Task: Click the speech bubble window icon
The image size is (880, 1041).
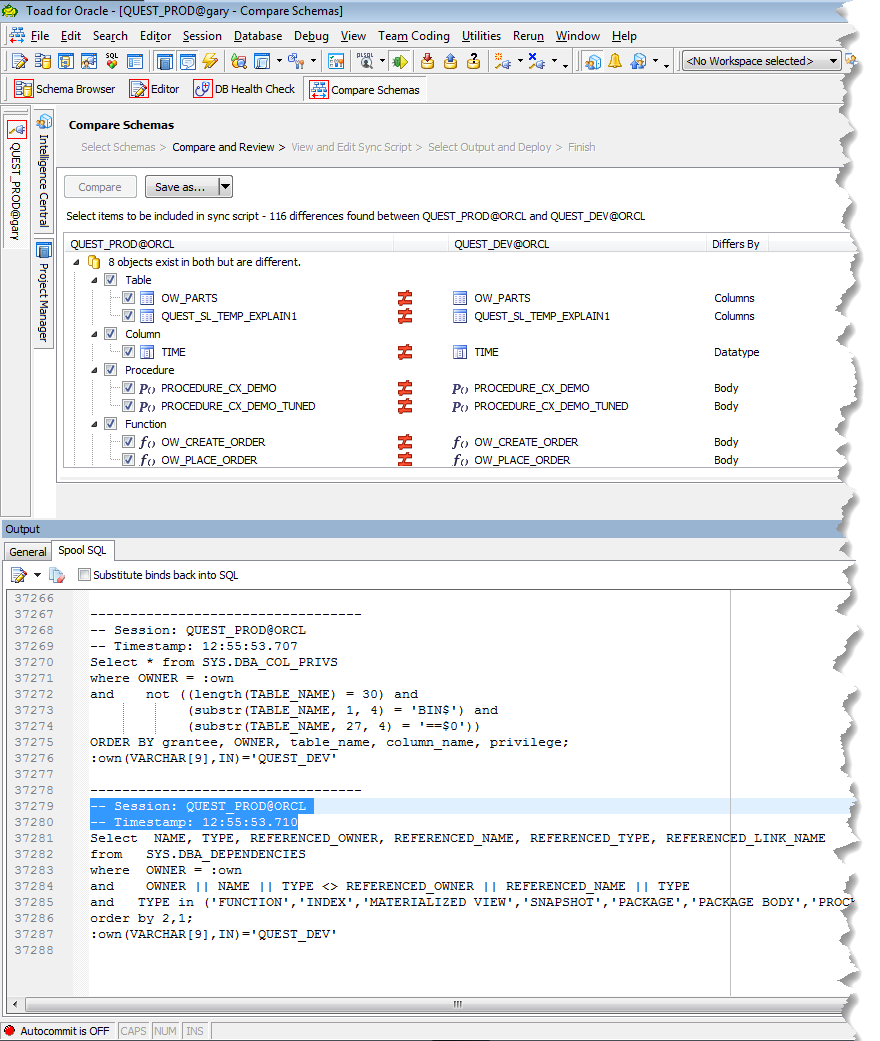Action: coord(188,62)
